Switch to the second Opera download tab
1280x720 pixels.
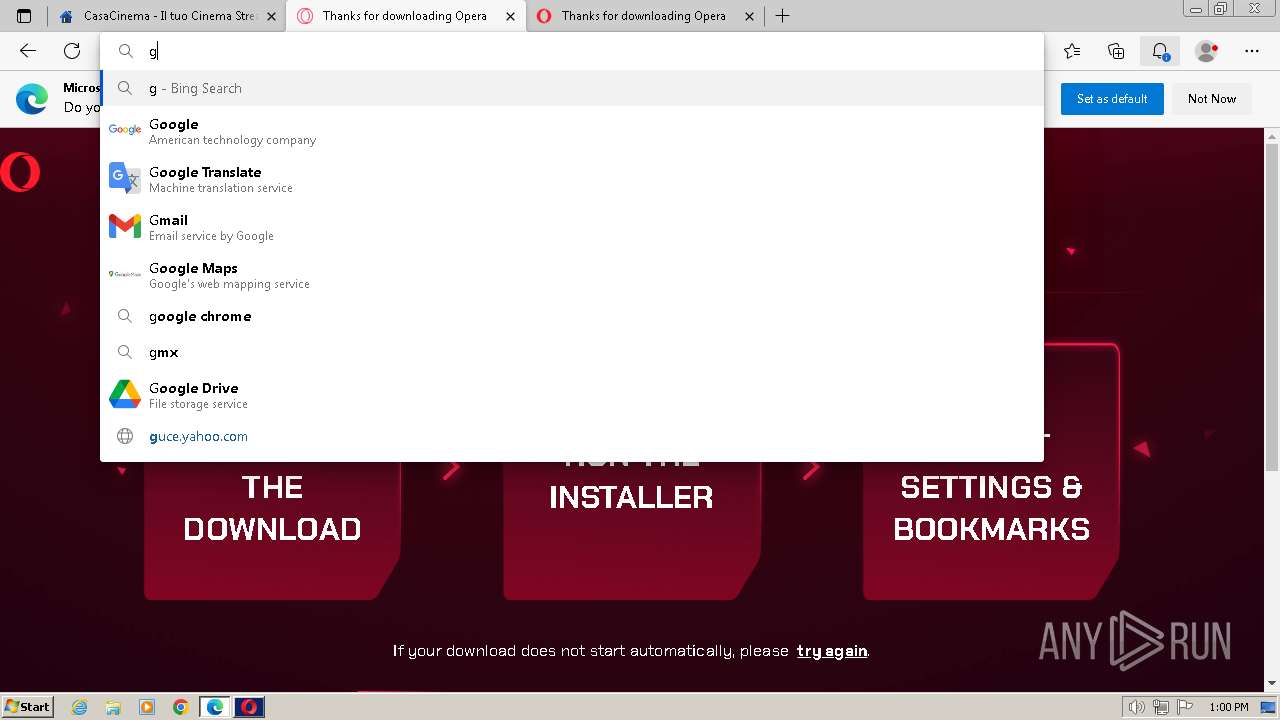pyautogui.click(x=643, y=16)
